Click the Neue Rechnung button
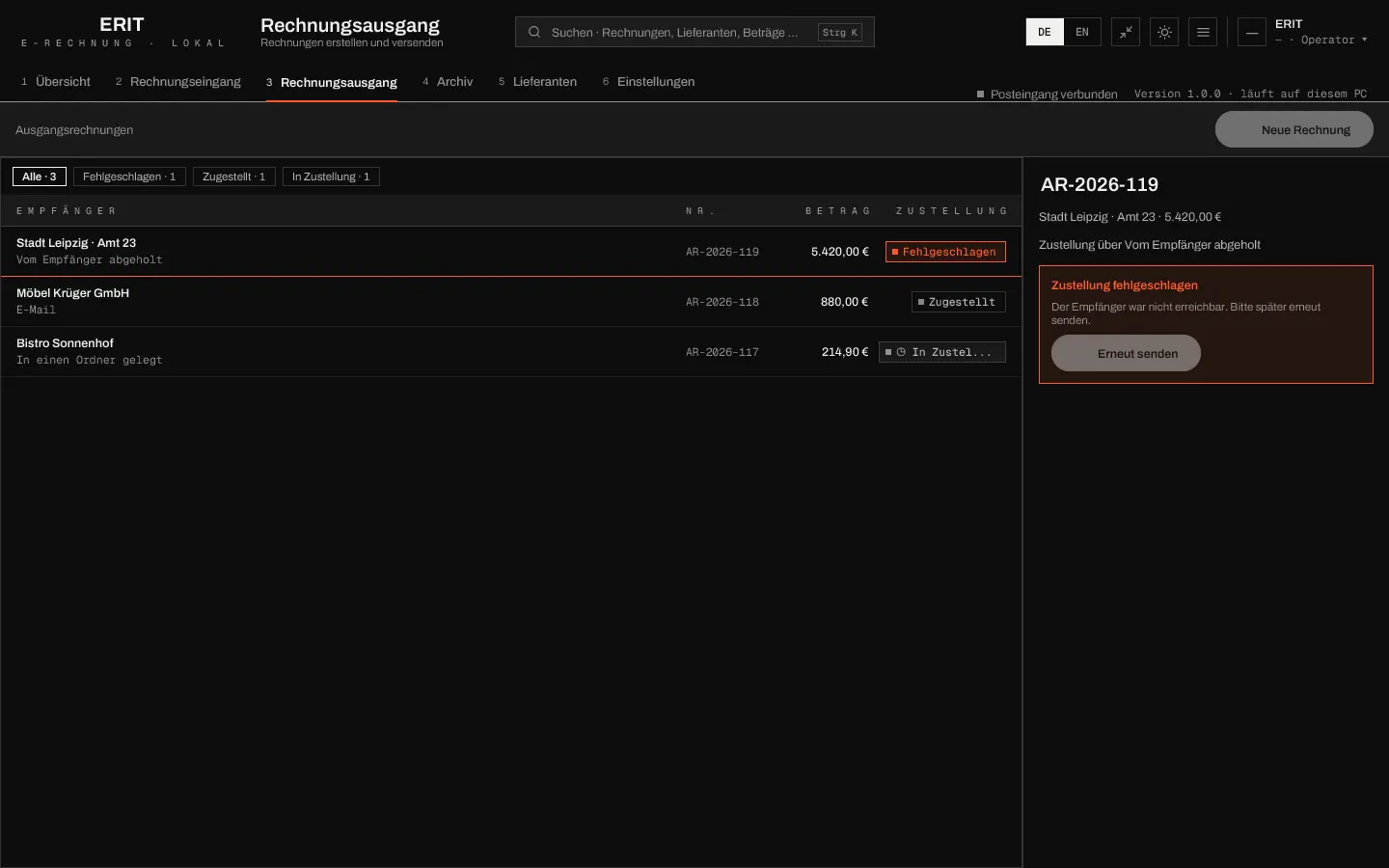The image size is (1389, 868). pyautogui.click(x=1294, y=129)
